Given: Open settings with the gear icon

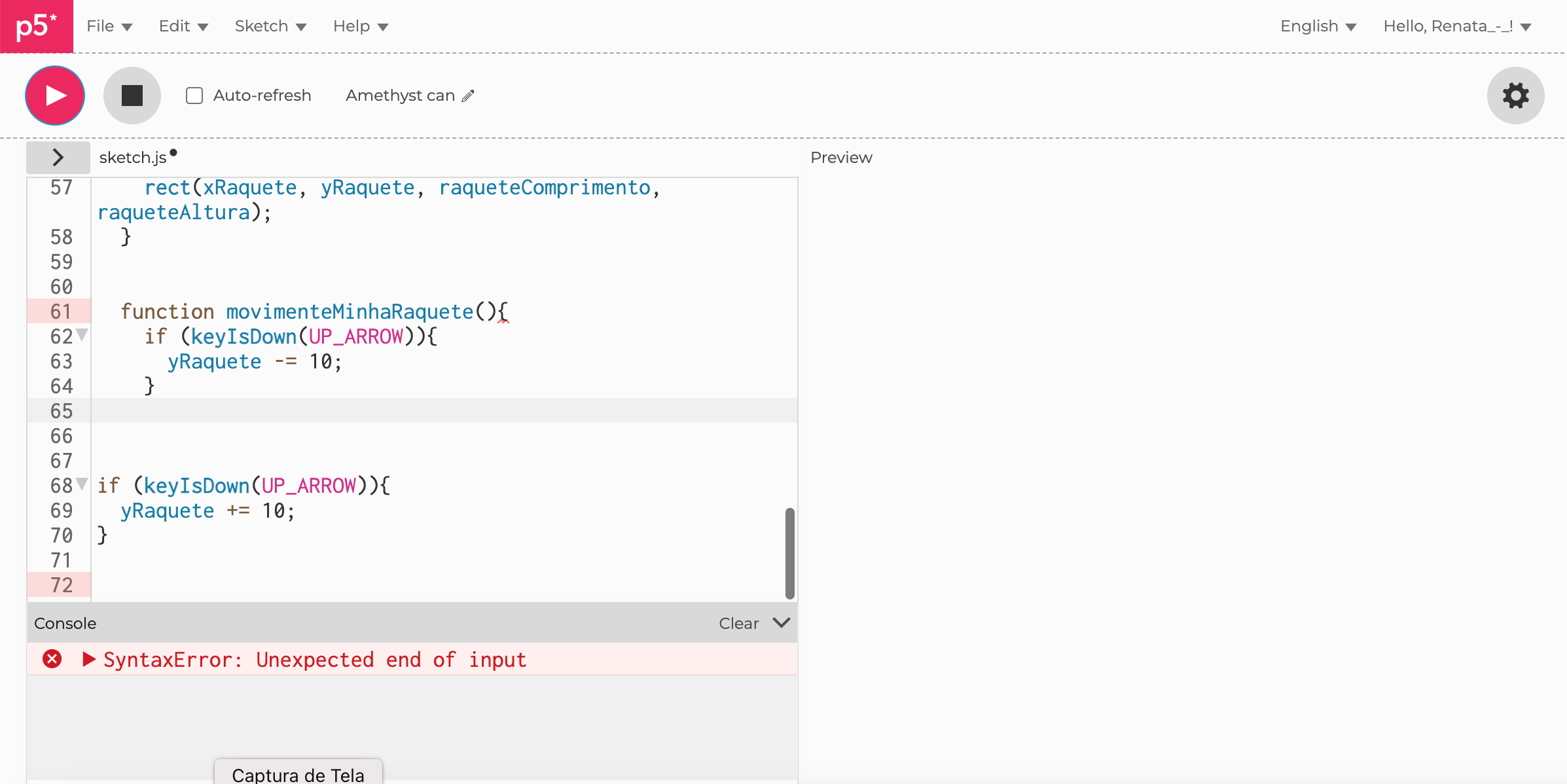Looking at the screenshot, I should tap(1516, 96).
